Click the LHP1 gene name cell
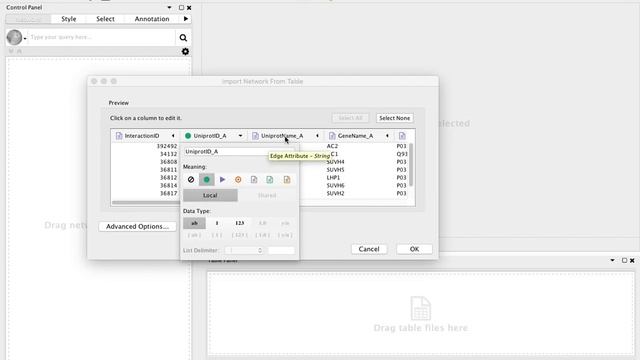The image size is (640, 360). (x=333, y=178)
